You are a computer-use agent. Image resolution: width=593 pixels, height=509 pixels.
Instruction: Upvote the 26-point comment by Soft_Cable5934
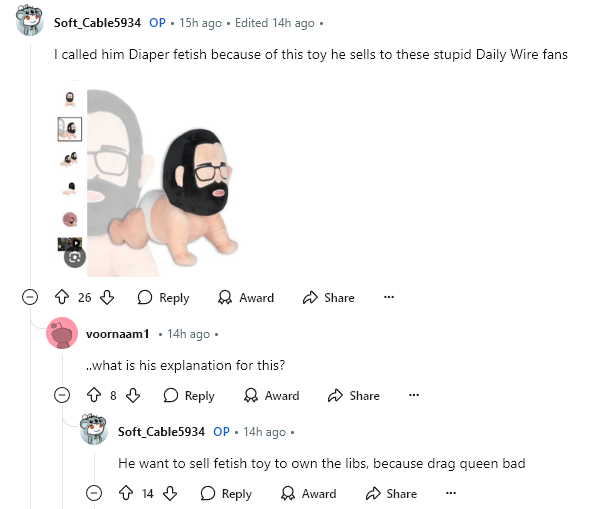pos(62,297)
